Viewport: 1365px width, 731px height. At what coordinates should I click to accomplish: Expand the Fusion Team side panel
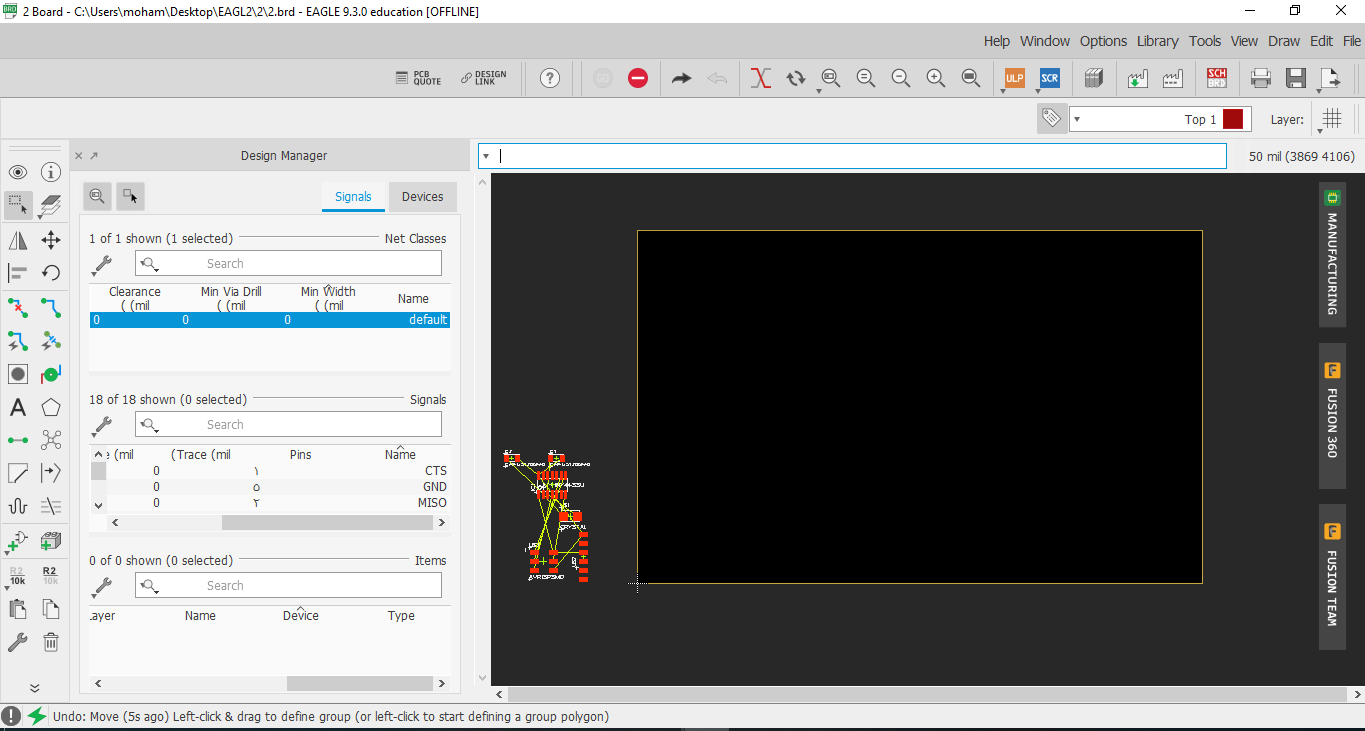point(1332,577)
